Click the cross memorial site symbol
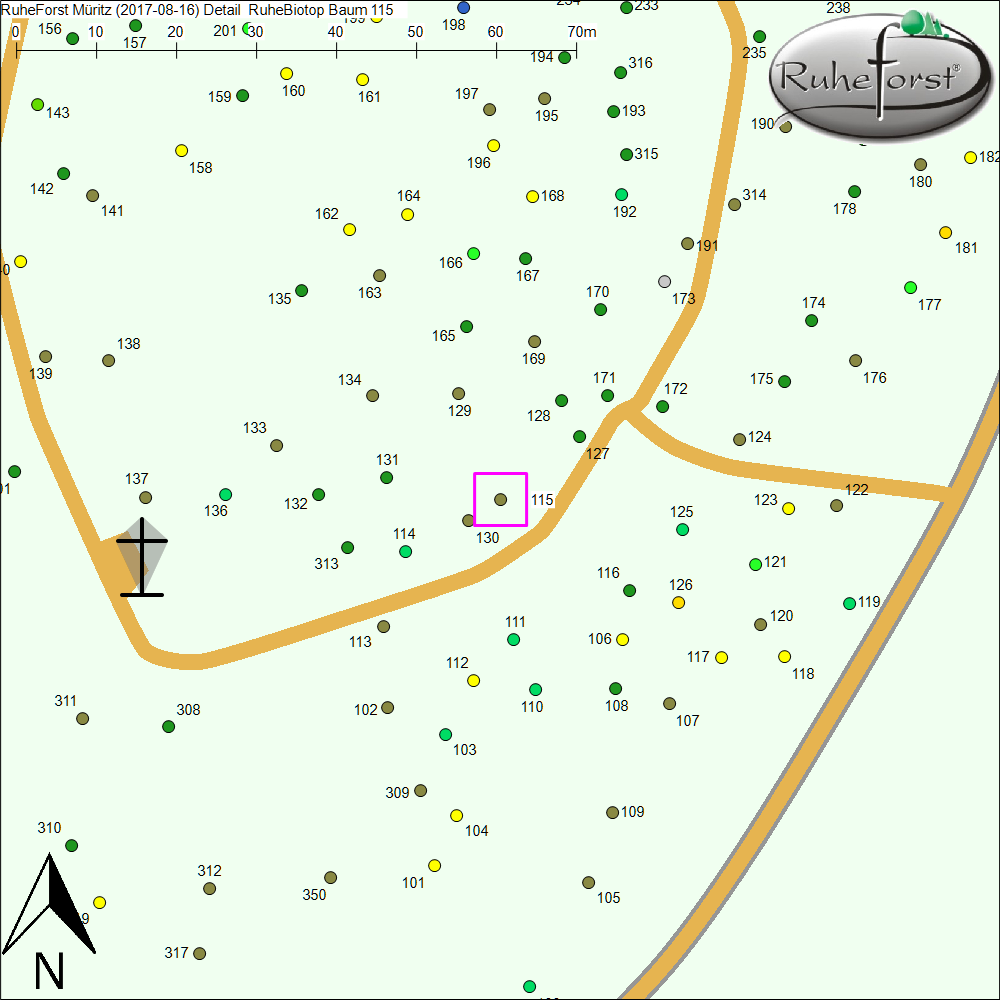1000x1000 pixels. (142, 557)
